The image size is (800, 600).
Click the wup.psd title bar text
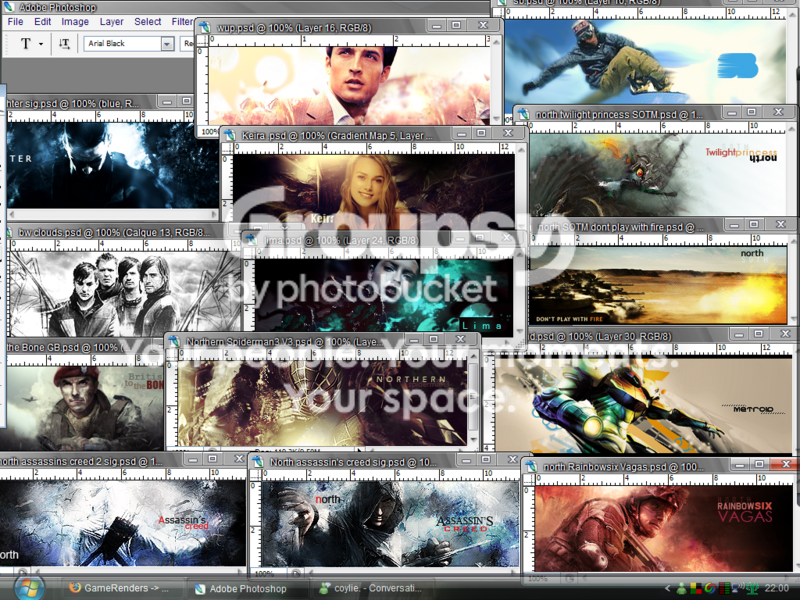pyautogui.click(x=294, y=28)
